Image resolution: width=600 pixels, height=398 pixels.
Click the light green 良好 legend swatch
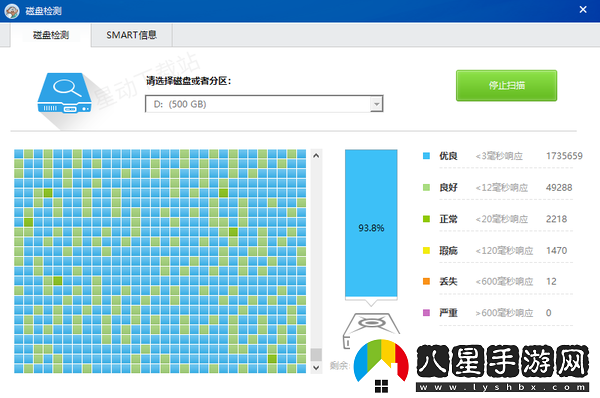click(426, 187)
